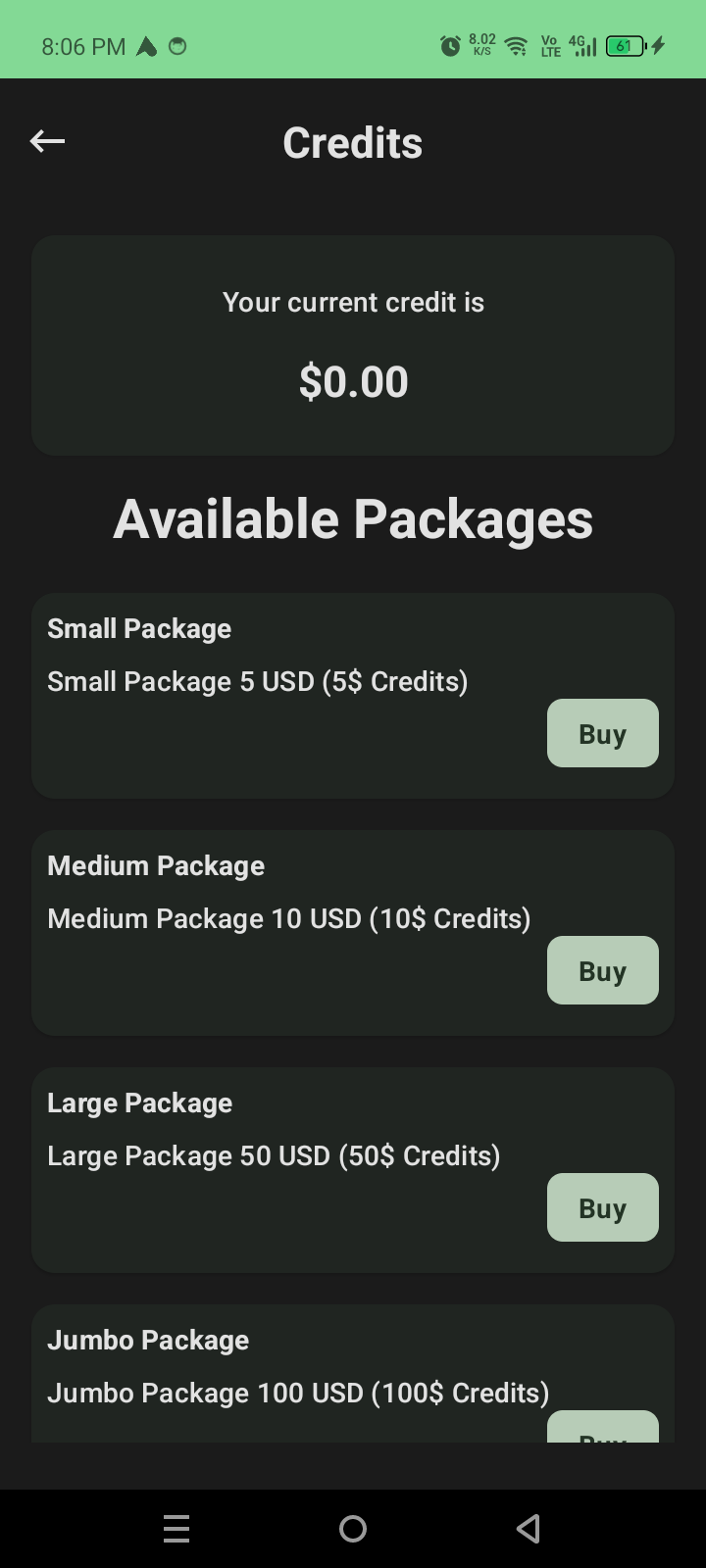Open the Android recent apps menu icon
Image resolution: width=706 pixels, height=1568 pixels.
pyautogui.click(x=176, y=1528)
